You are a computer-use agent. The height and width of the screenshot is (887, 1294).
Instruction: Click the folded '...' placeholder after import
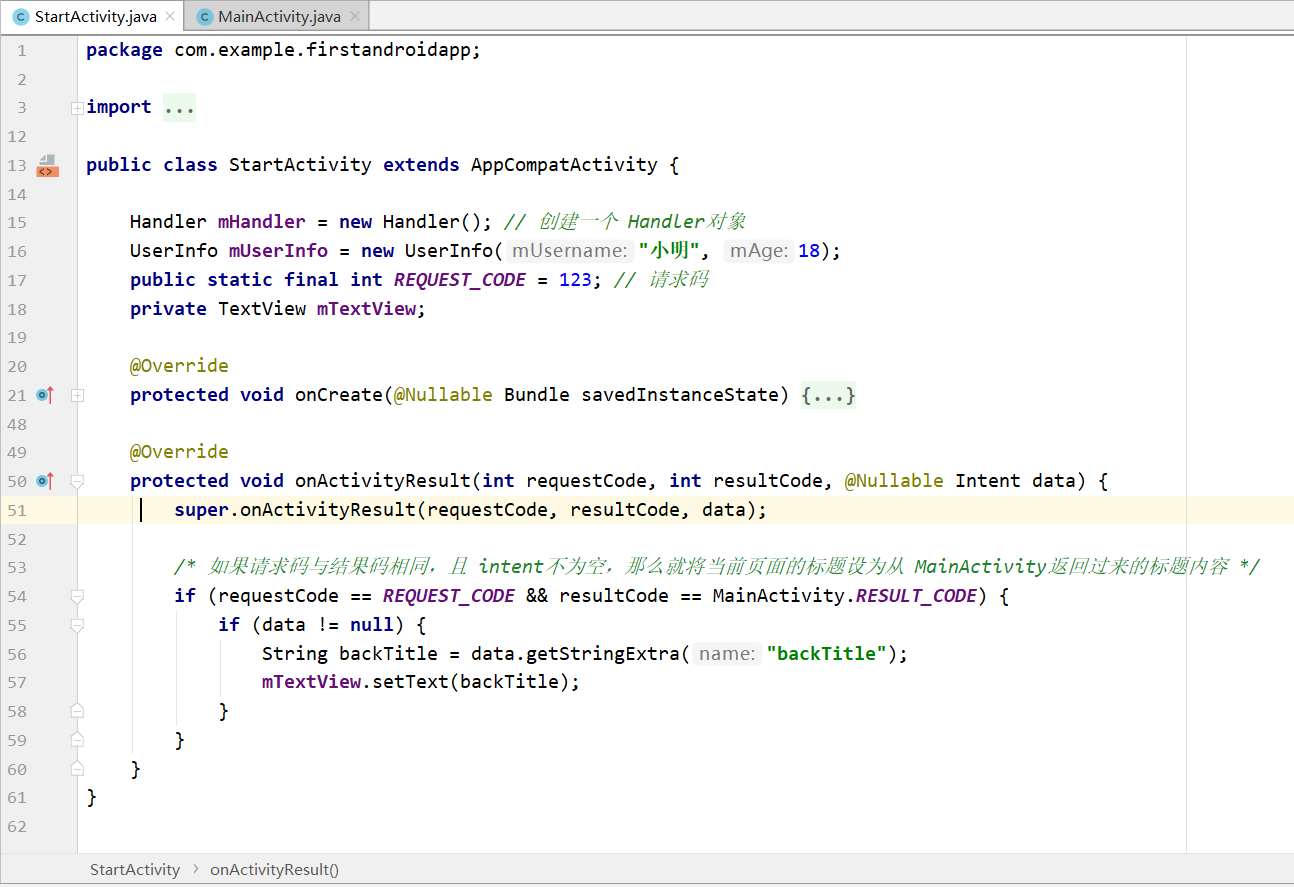(179, 107)
